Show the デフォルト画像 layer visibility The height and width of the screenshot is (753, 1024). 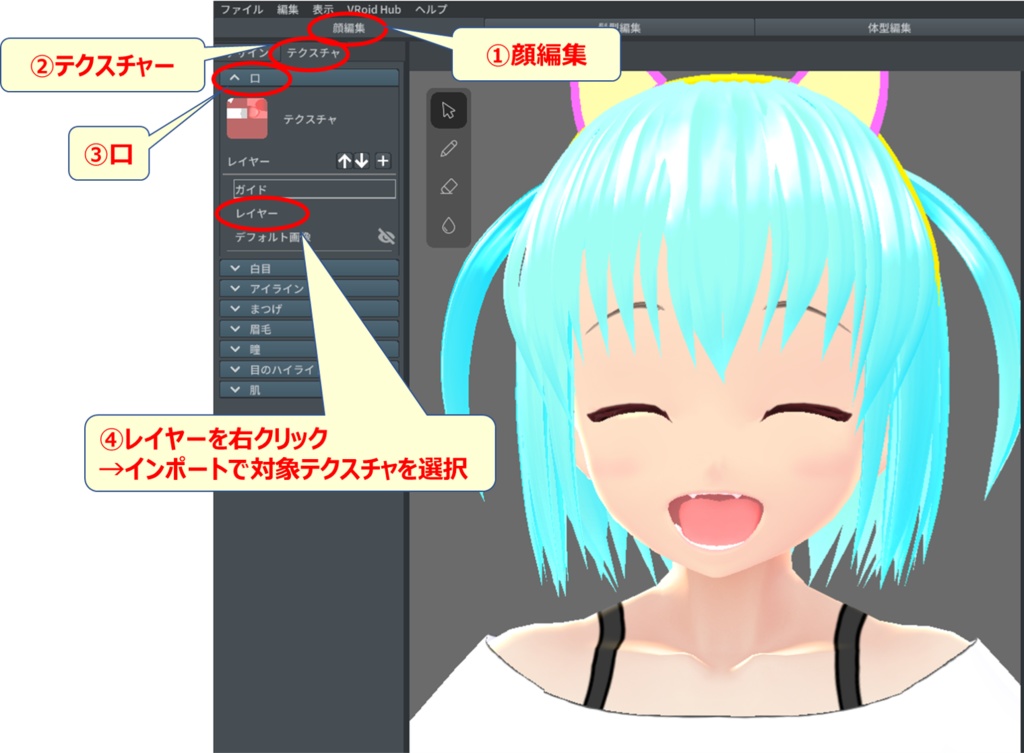tap(386, 238)
